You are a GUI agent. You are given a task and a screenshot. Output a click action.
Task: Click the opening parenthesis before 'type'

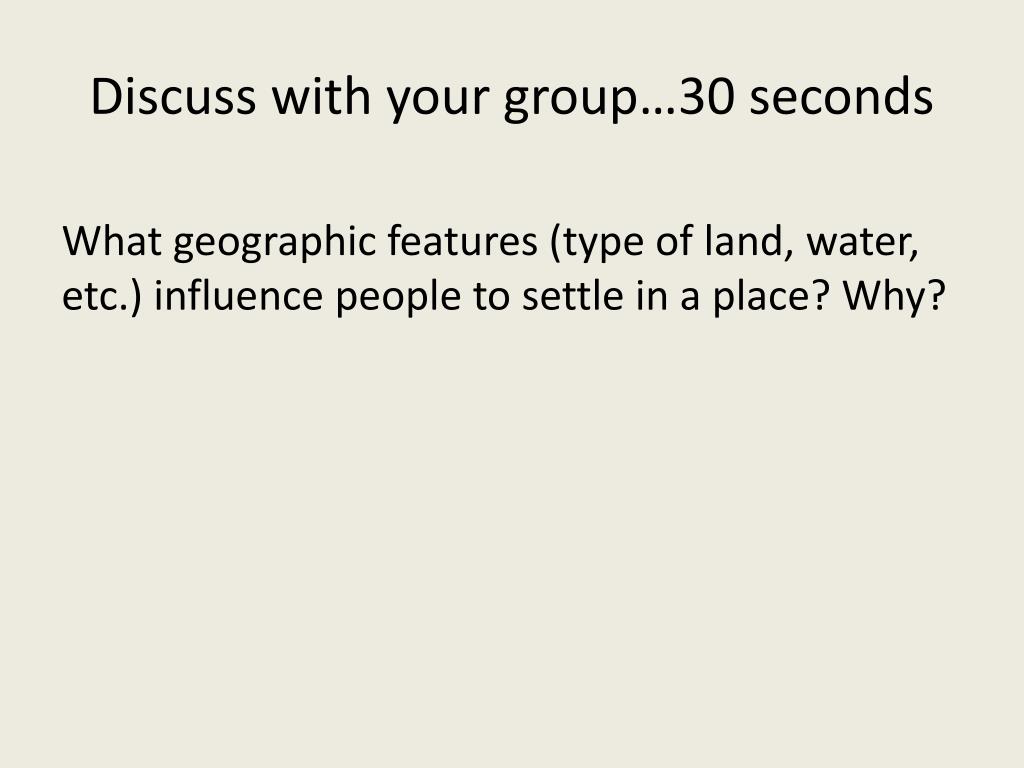556,242
